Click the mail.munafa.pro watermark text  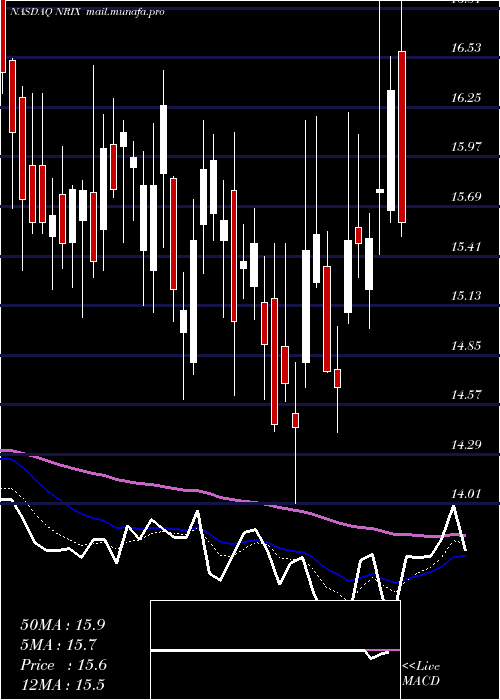124,12
